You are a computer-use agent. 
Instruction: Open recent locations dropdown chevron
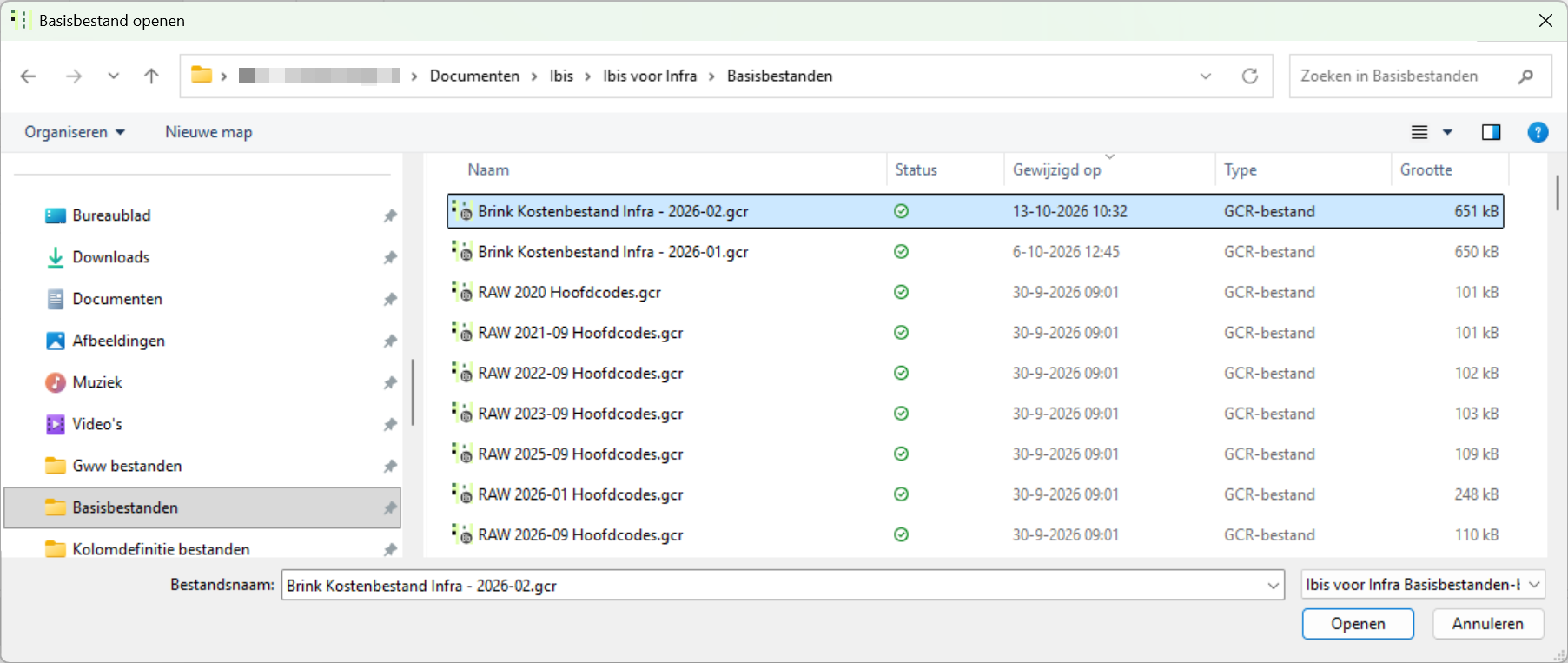(114, 76)
